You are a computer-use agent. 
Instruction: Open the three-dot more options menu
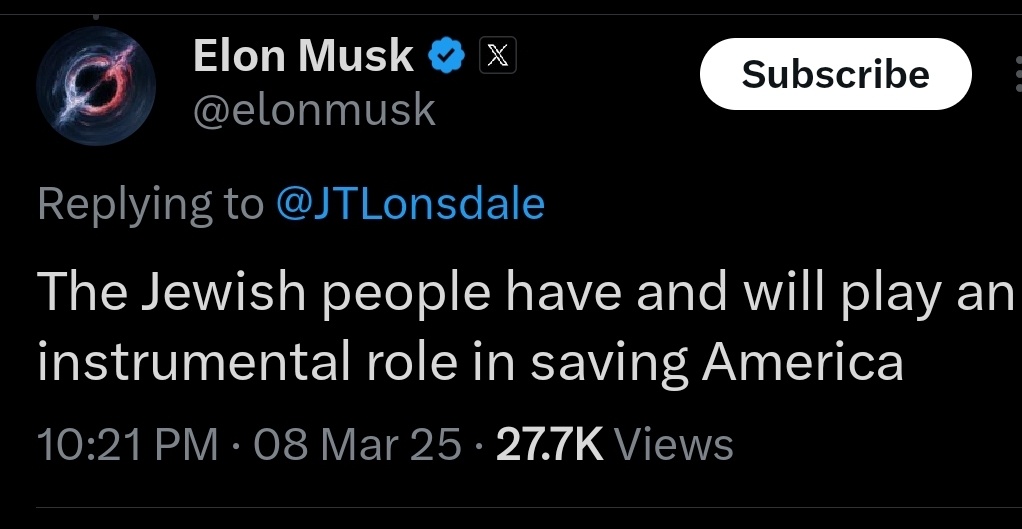[1017, 74]
